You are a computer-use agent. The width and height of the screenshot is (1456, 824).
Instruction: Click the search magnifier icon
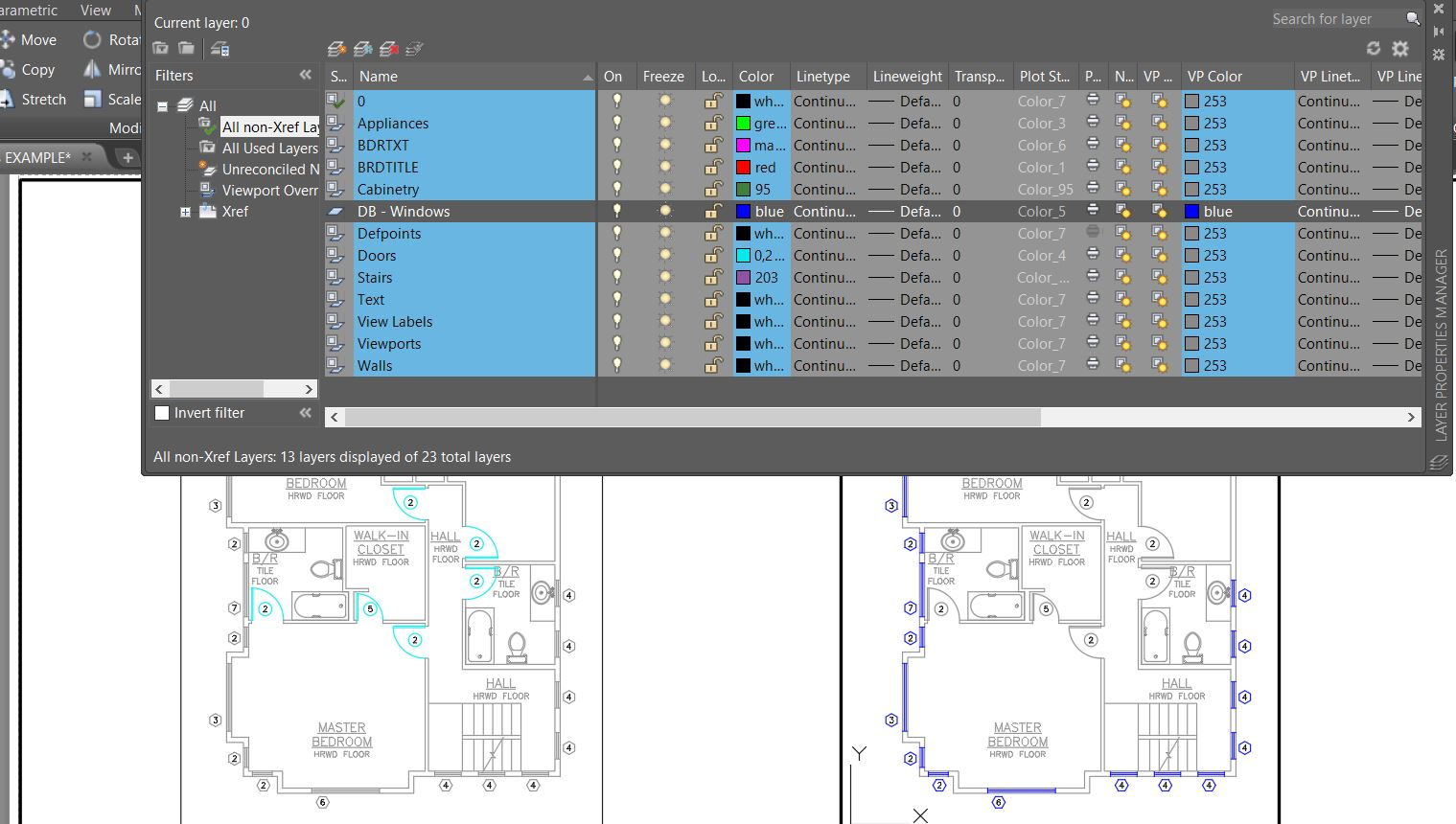1412,19
